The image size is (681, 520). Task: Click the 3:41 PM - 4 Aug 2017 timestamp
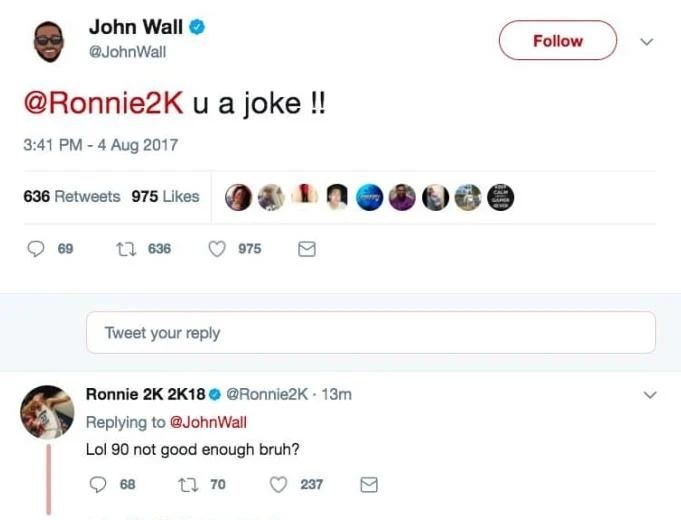pos(100,145)
